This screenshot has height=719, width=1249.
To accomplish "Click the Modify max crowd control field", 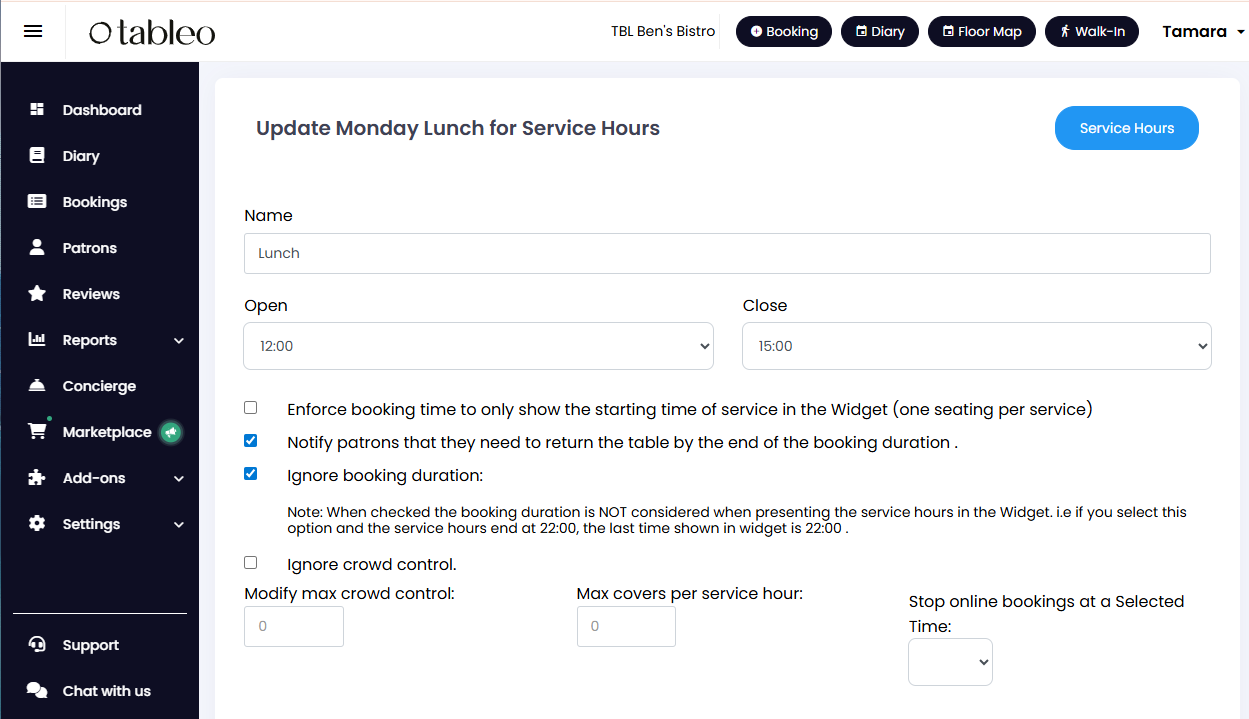I will point(294,626).
